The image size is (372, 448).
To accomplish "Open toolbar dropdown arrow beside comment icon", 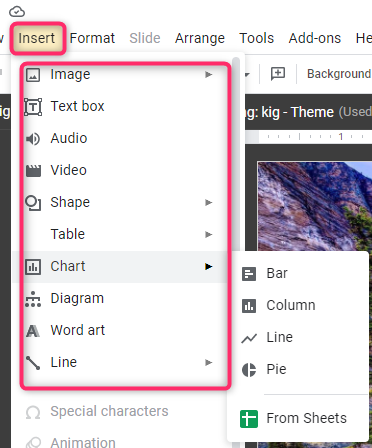I will point(247,74).
